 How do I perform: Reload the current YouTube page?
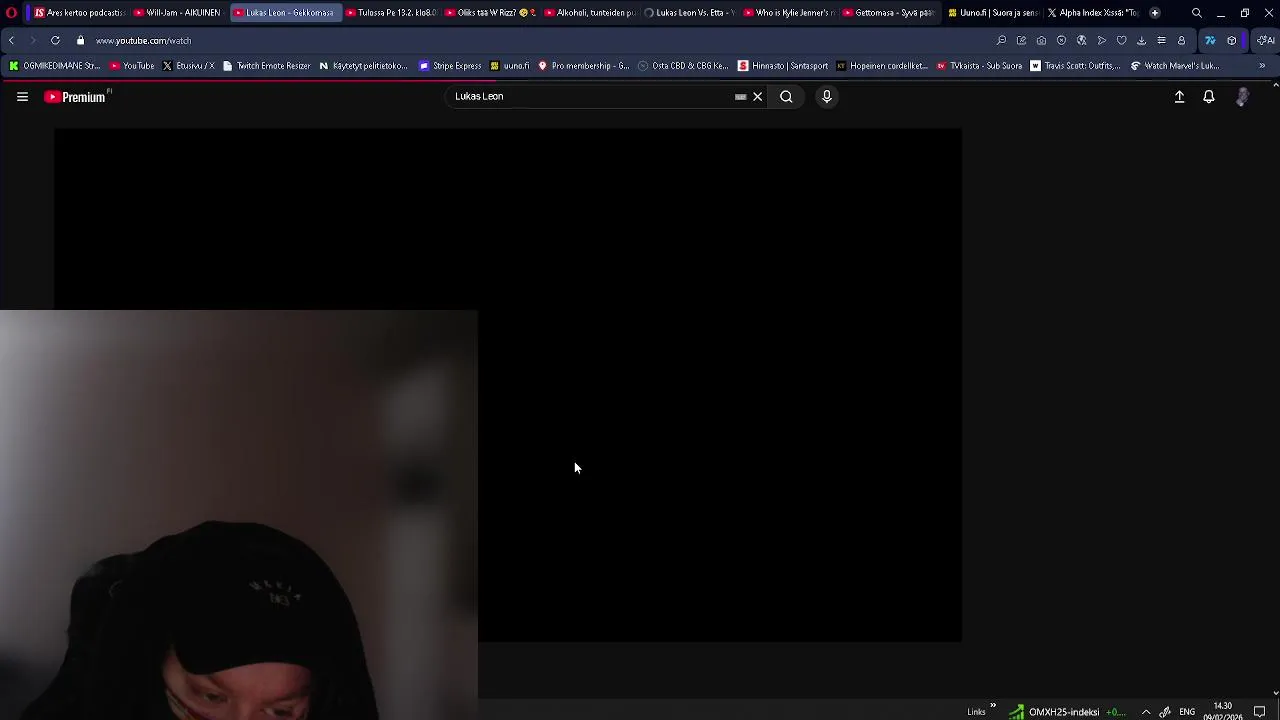[x=55, y=40]
